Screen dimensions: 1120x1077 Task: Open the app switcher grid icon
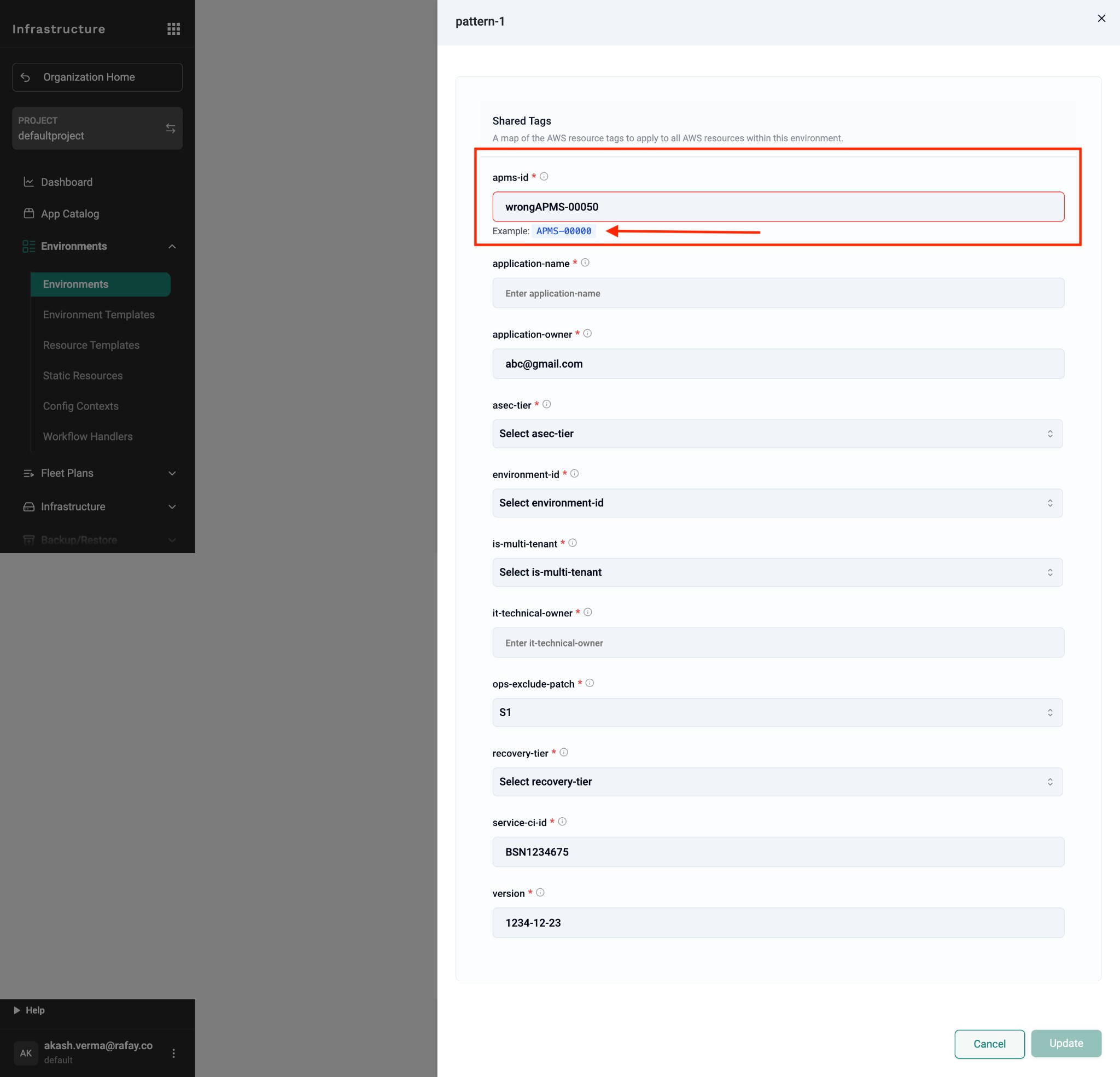pyautogui.click(x=173, y=28)
